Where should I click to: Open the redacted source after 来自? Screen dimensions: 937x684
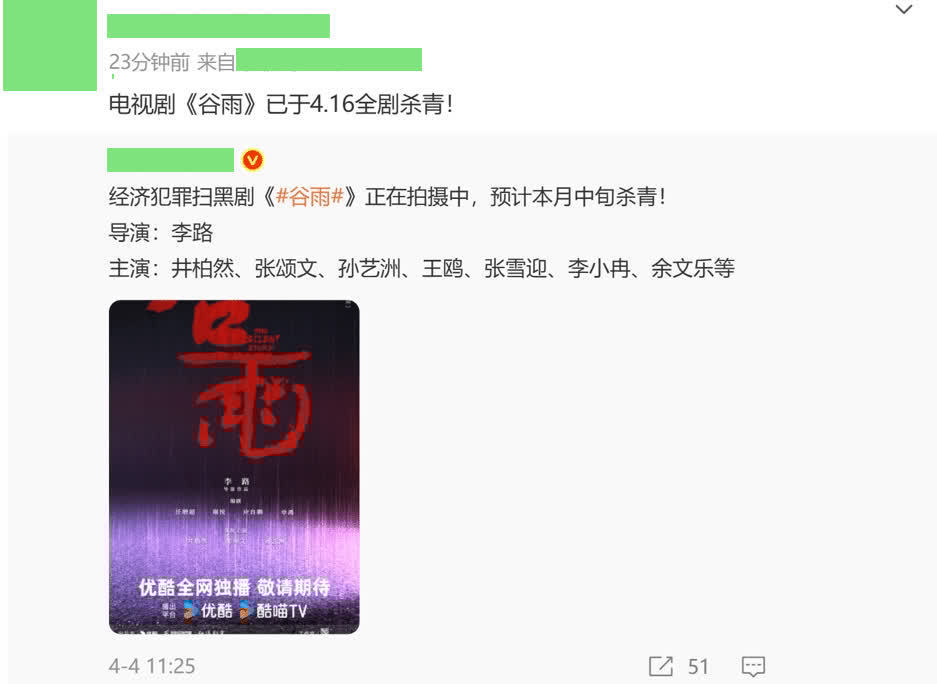click(329, 60)
